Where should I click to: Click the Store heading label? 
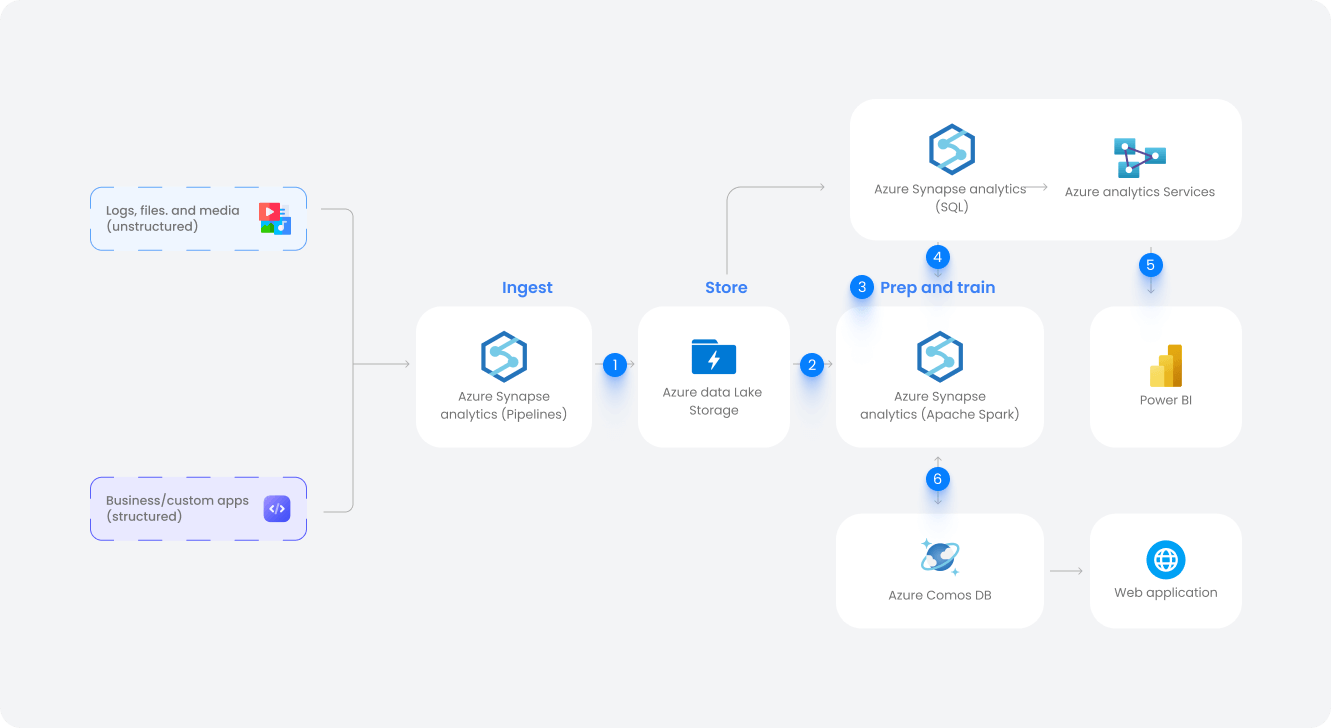[x=726, y=287]
